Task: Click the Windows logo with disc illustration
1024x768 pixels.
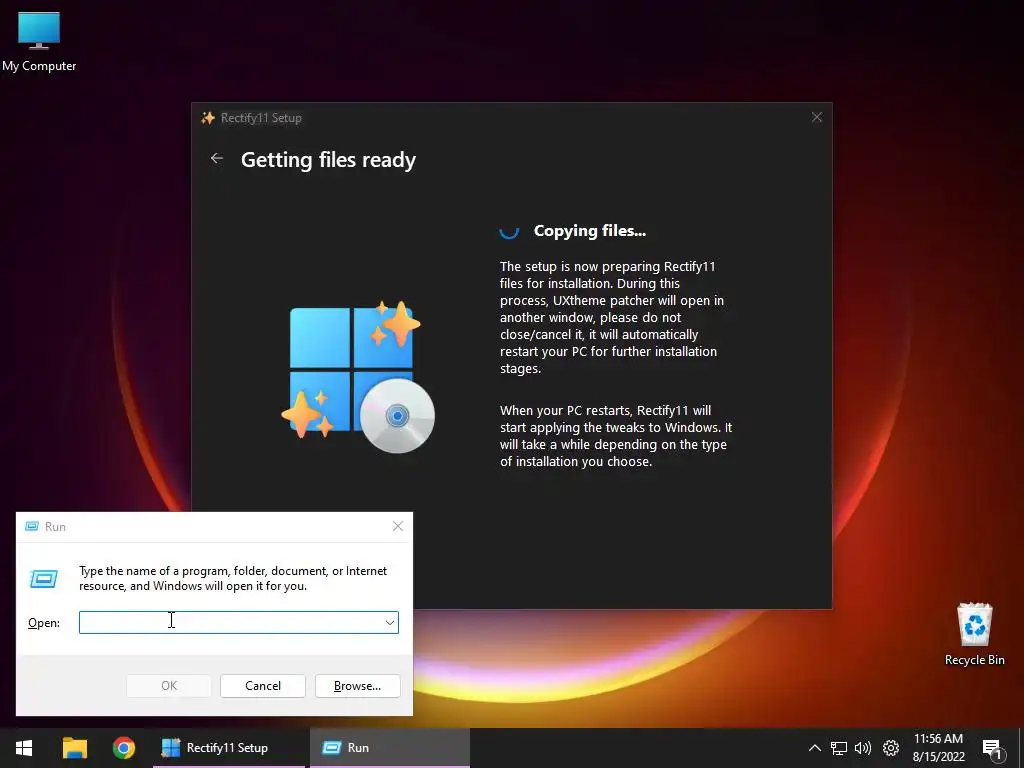Action: [x=357, y=377]
